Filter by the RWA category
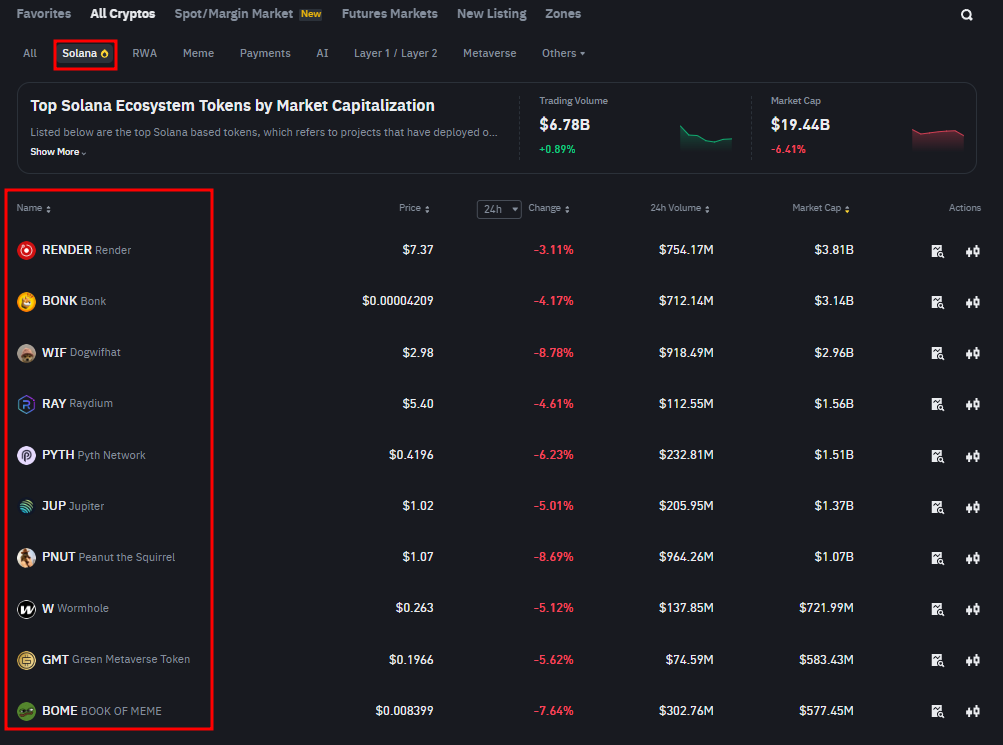The image size is (1003, 745). (x=145, y=53)
